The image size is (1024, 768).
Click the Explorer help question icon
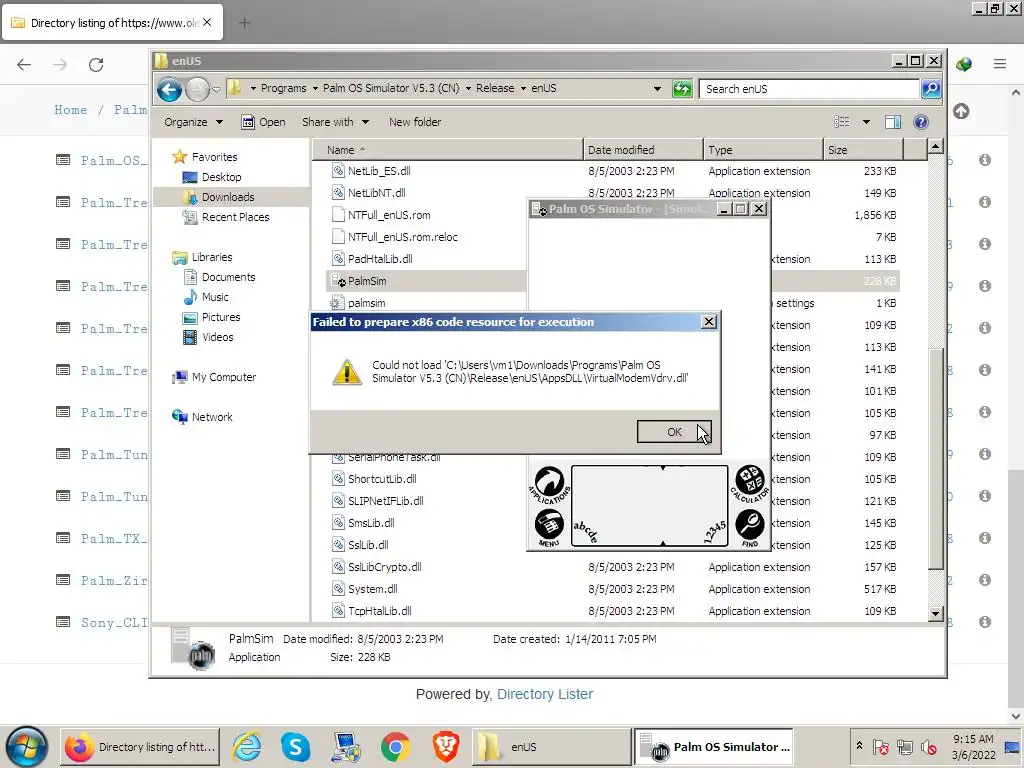click(921, 122)
